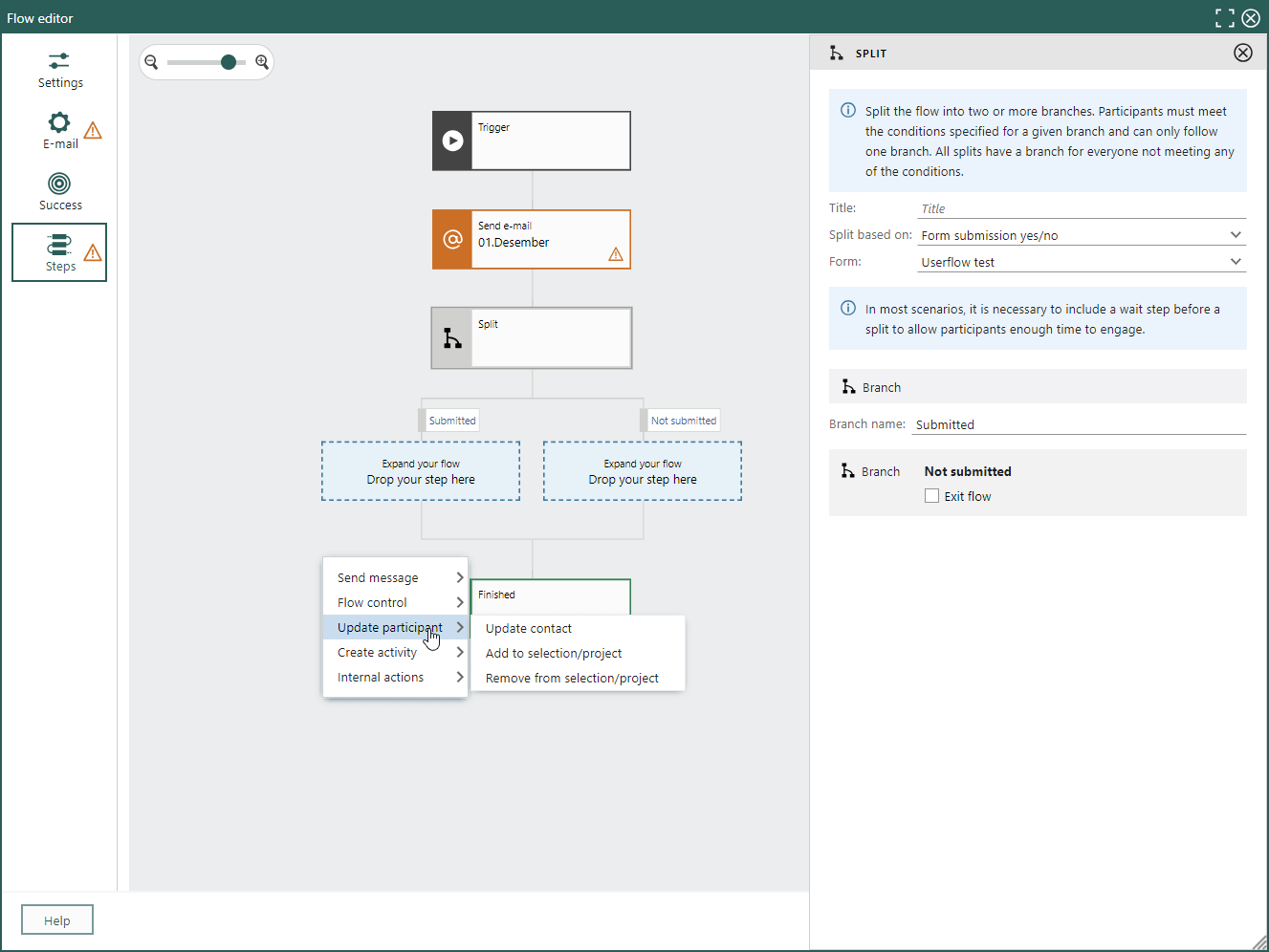Click drop zone under Submitted branch

(x=421, y=471)
